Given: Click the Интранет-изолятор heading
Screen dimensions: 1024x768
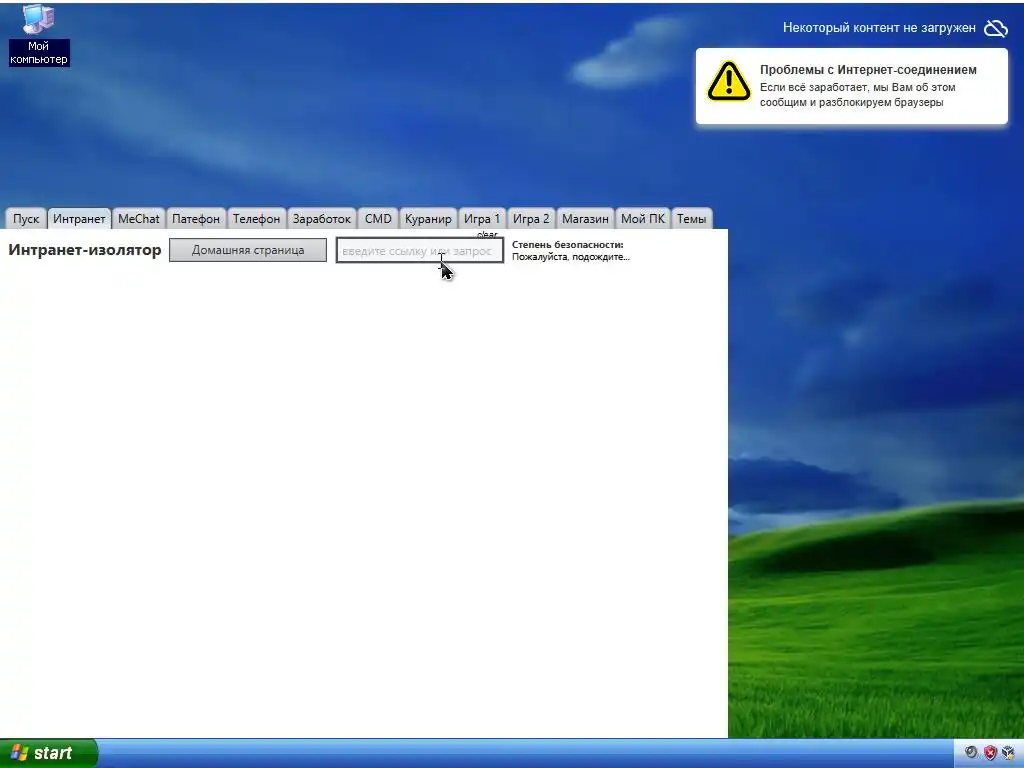Looking at the screenshot, I should [85, 250].
